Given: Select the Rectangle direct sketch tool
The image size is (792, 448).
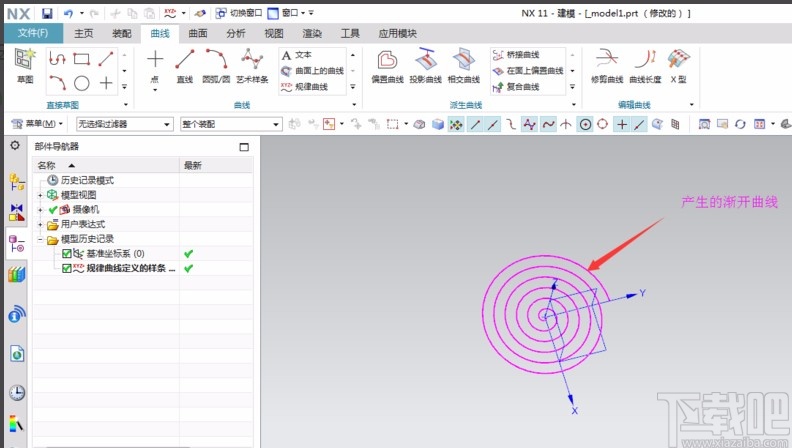Looking at the screenshot, I should point(81,59).
